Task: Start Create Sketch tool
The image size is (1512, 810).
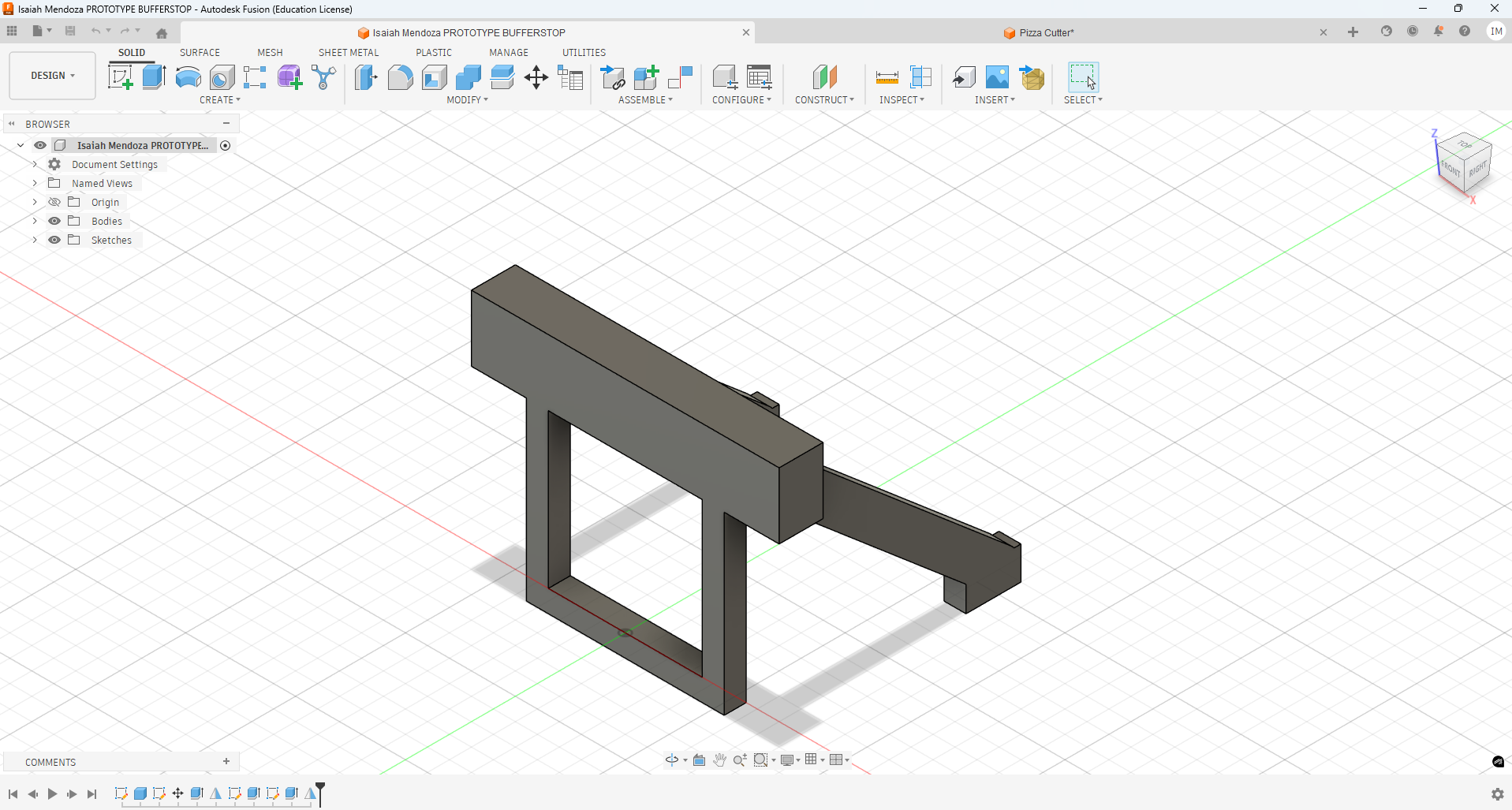Action: [x=120, y=77]
